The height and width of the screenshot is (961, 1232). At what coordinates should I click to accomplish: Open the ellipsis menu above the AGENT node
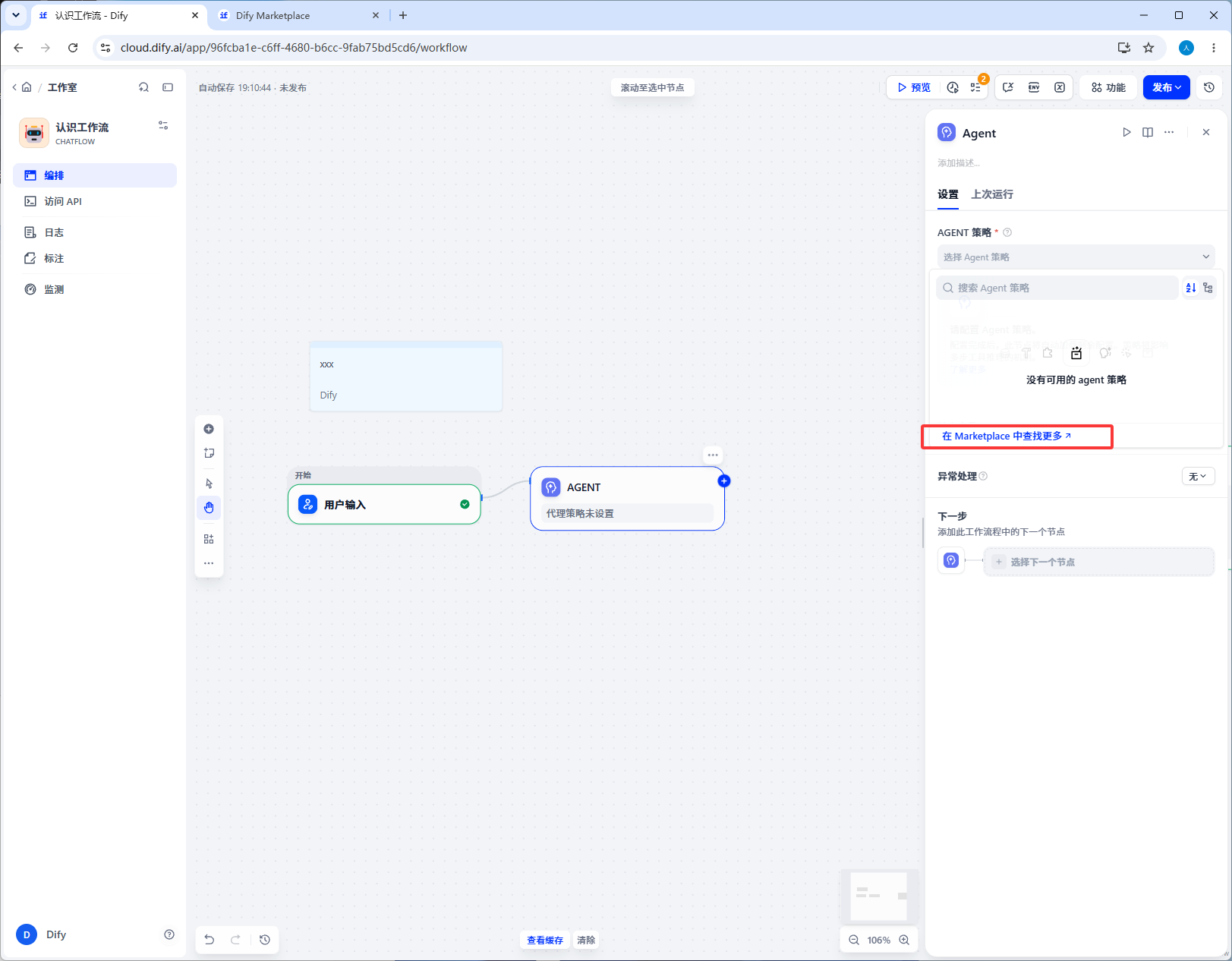(x=713, y=455)
